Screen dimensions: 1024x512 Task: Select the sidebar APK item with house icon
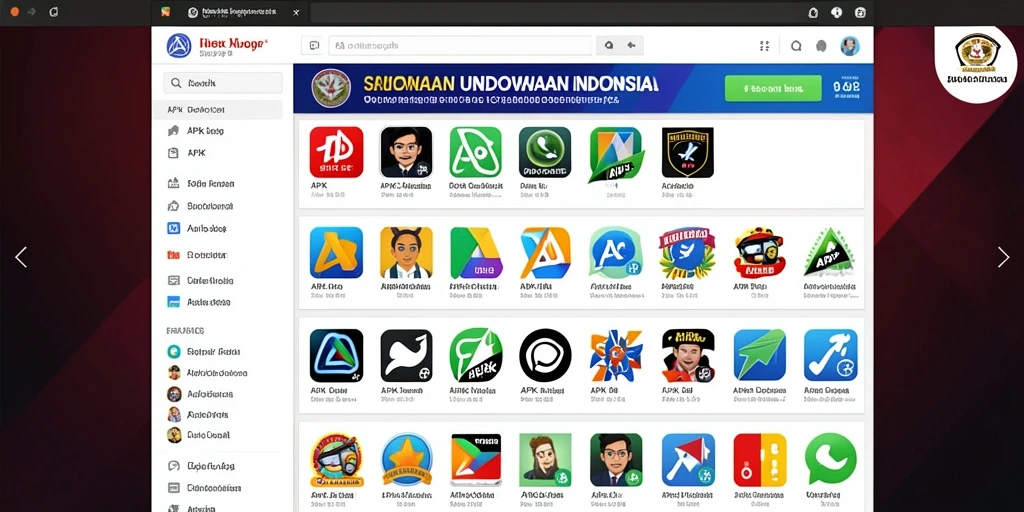click(196, 131)
